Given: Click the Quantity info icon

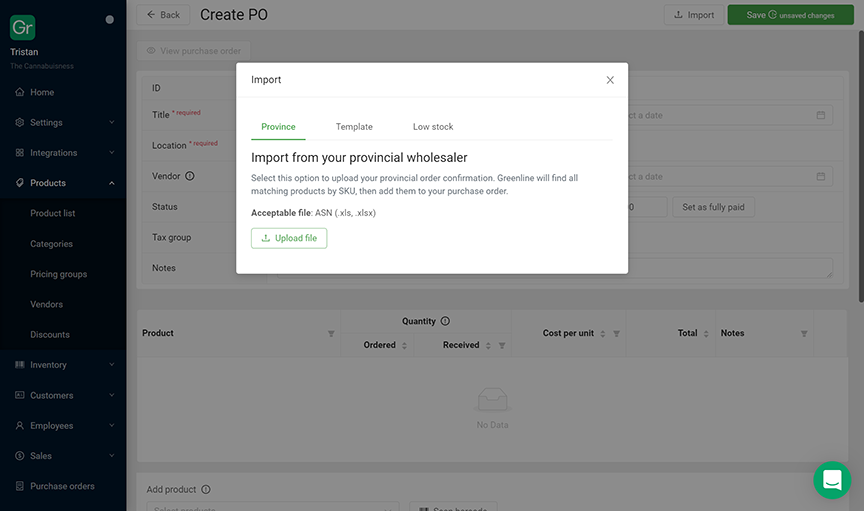Looking at the screenshot, I should (x=445, y=321).
